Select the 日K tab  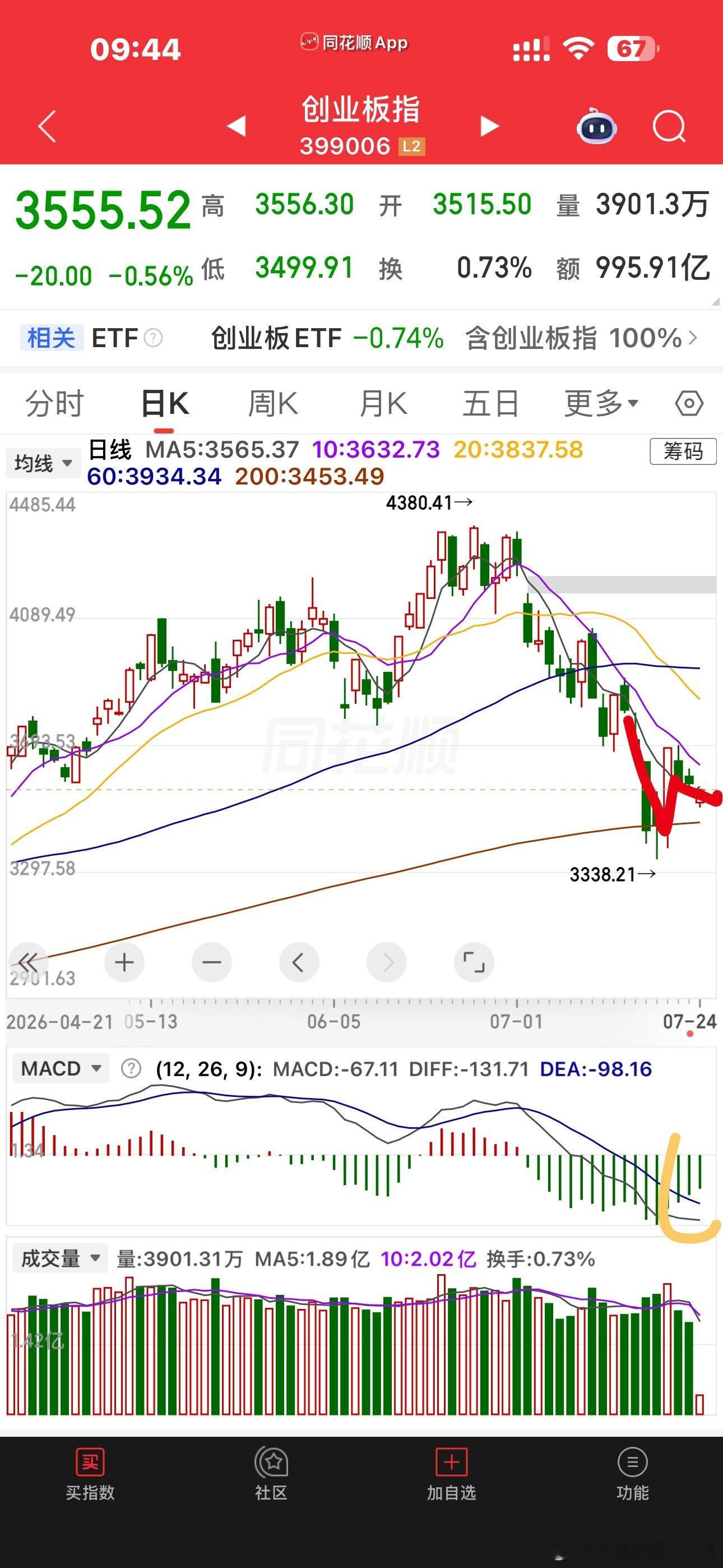pos(165,403)
